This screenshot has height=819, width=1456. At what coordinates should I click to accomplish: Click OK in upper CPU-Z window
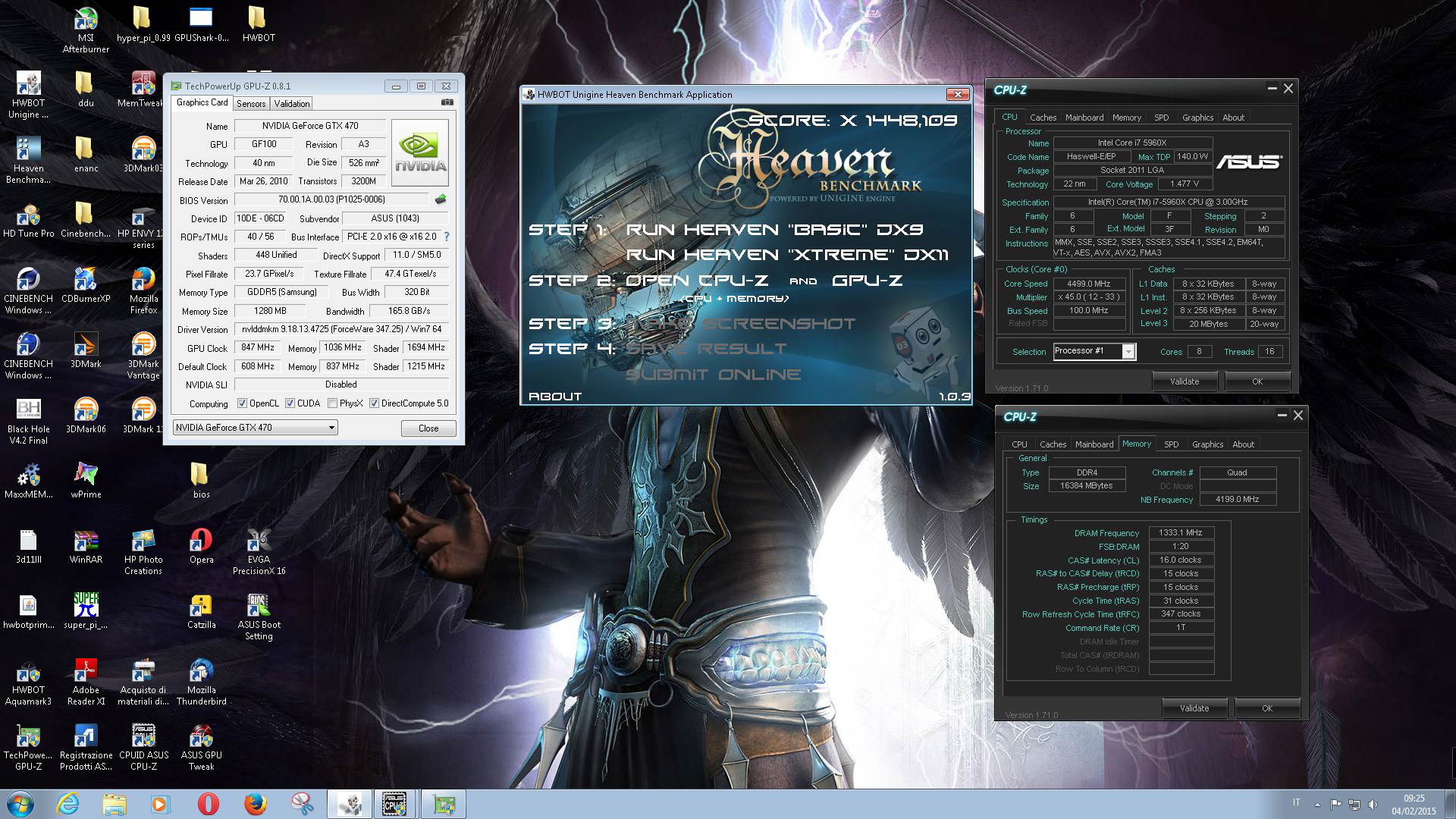pos(1257,381)
